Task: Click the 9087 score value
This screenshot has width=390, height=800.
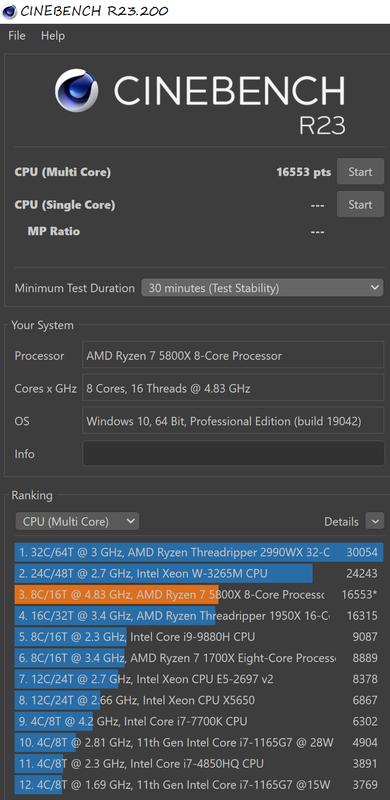Action: [x=365, y=637]
